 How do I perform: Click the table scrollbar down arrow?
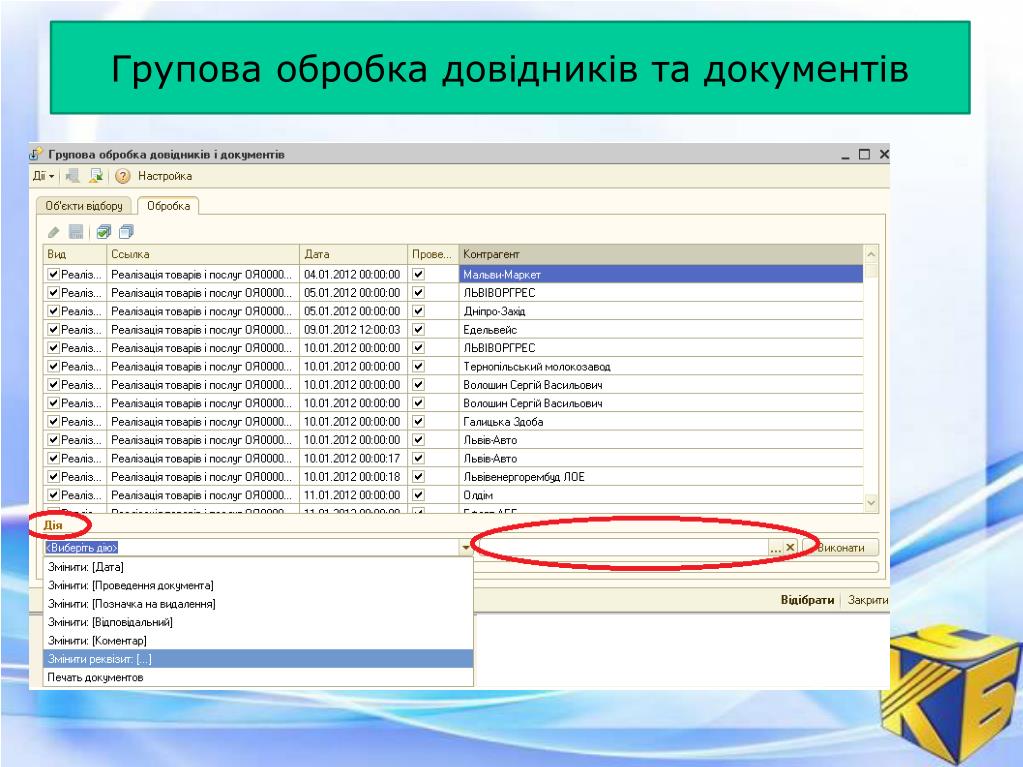point(871,502)
